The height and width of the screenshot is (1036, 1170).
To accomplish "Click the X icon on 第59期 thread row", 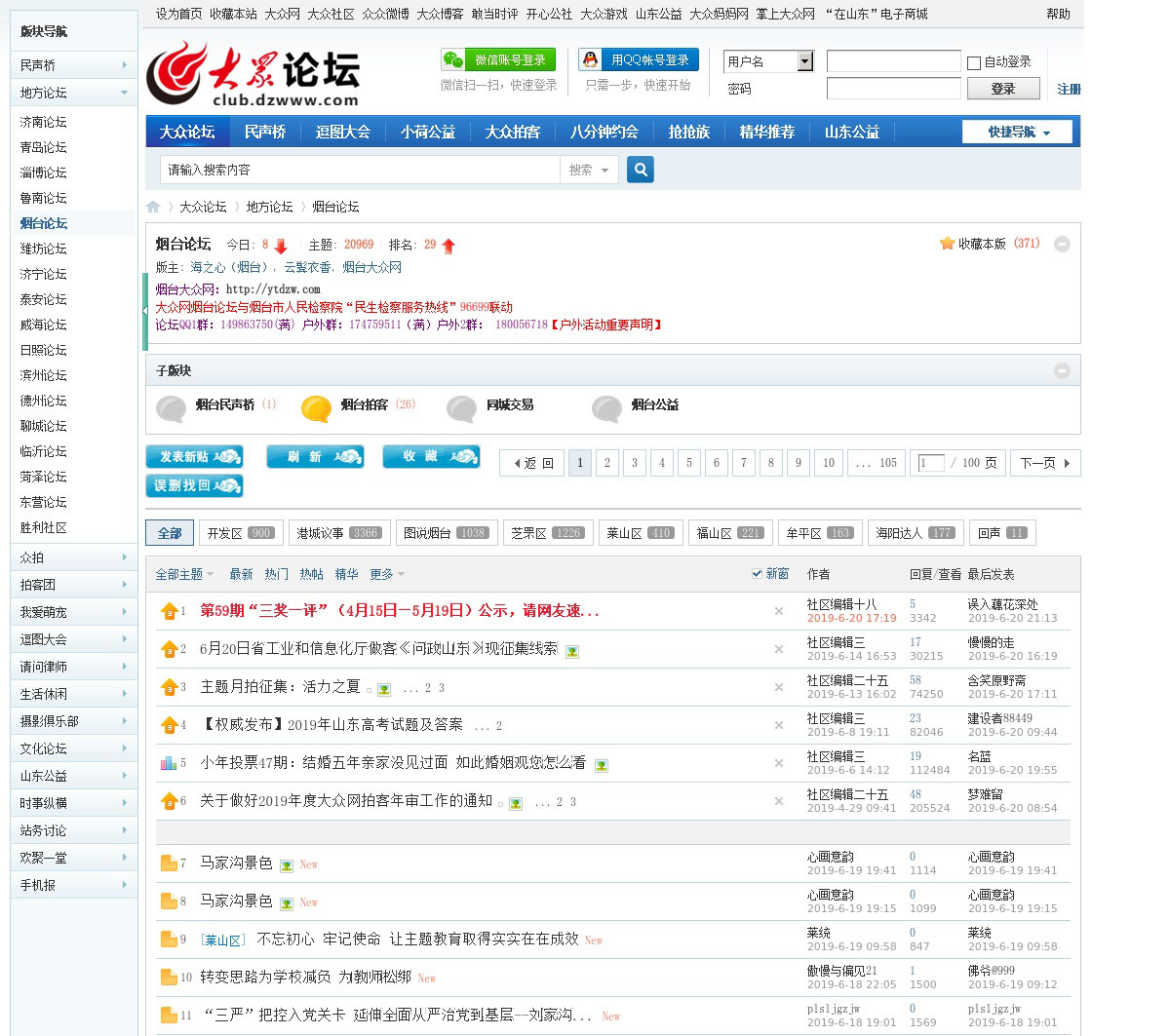I will coord(779,611).
